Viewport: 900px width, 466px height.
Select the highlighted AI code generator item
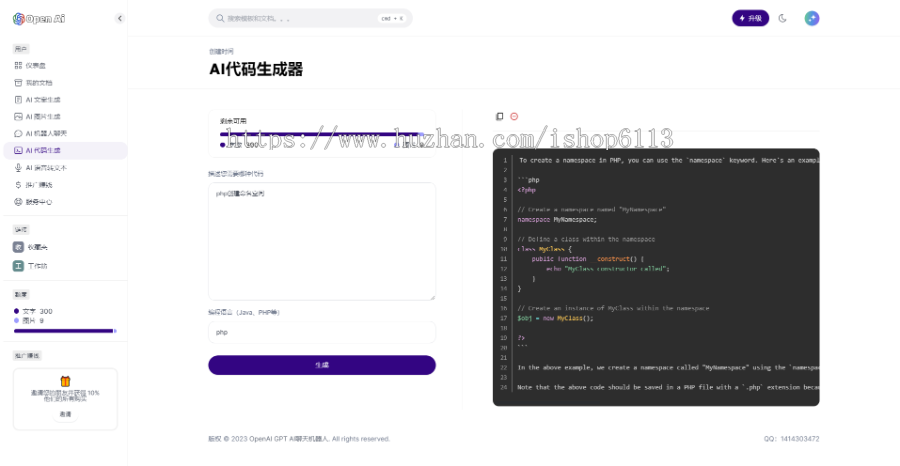click(65, 150)
